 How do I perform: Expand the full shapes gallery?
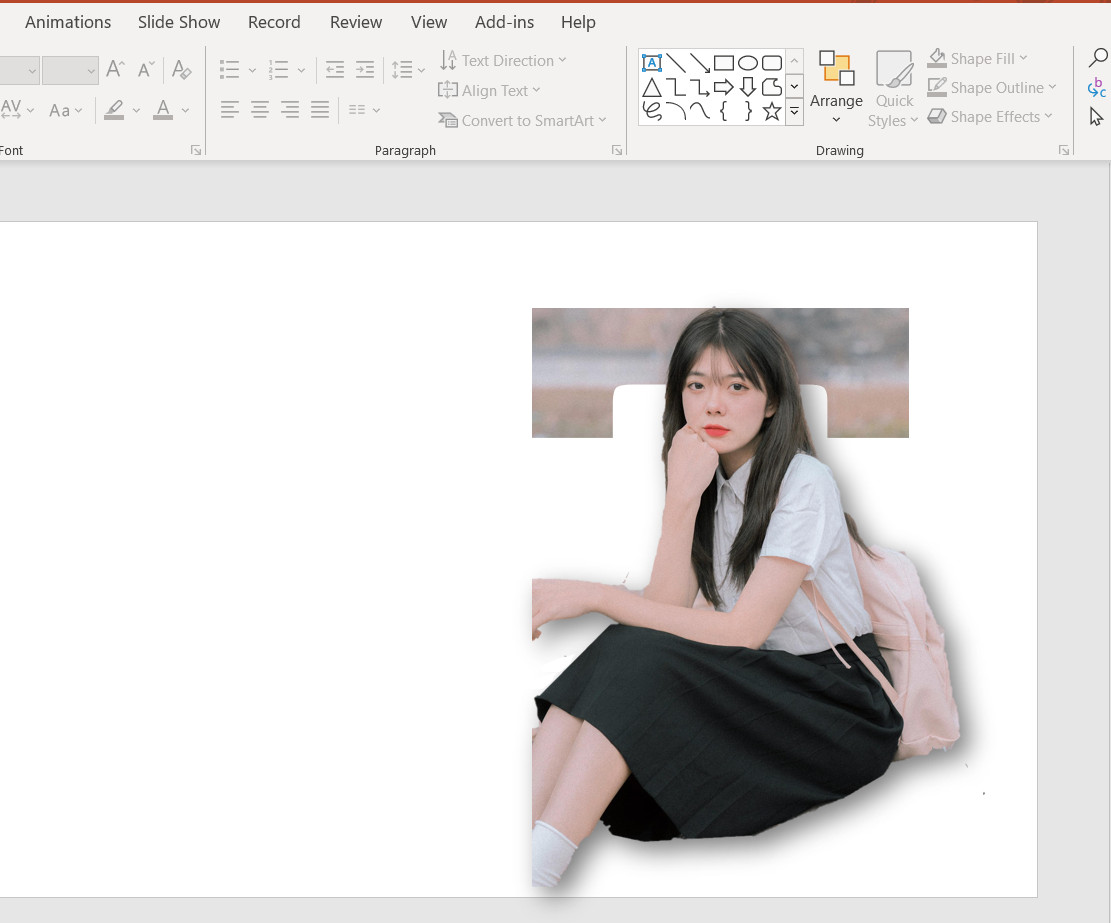pos(794,112)
